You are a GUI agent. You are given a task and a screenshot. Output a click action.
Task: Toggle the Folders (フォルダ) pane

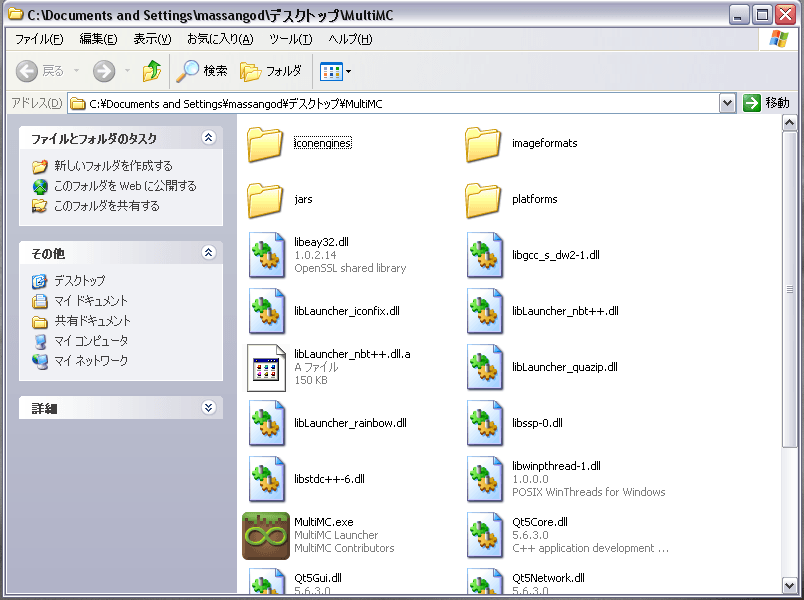[x=271, y=71]
